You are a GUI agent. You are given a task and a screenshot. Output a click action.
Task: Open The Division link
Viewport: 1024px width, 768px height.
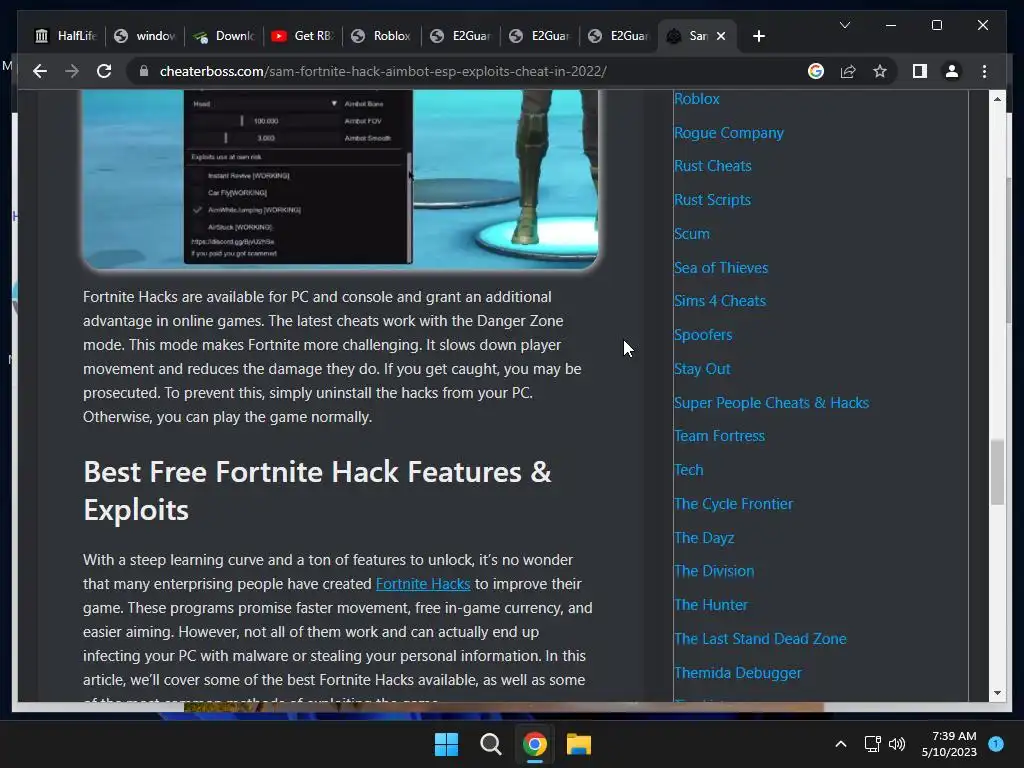click(714, 571)
